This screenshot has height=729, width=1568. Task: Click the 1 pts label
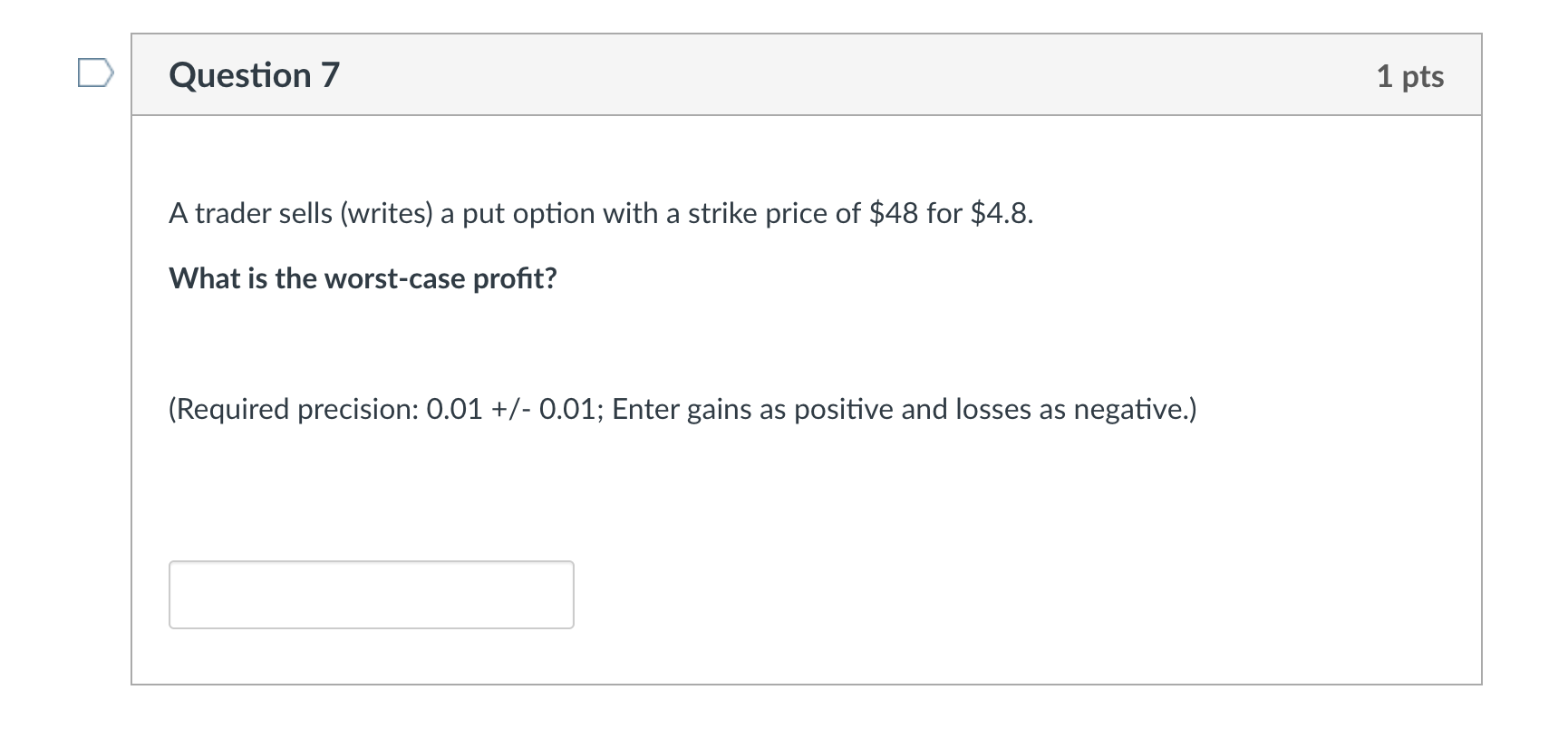click(1411, 76)
